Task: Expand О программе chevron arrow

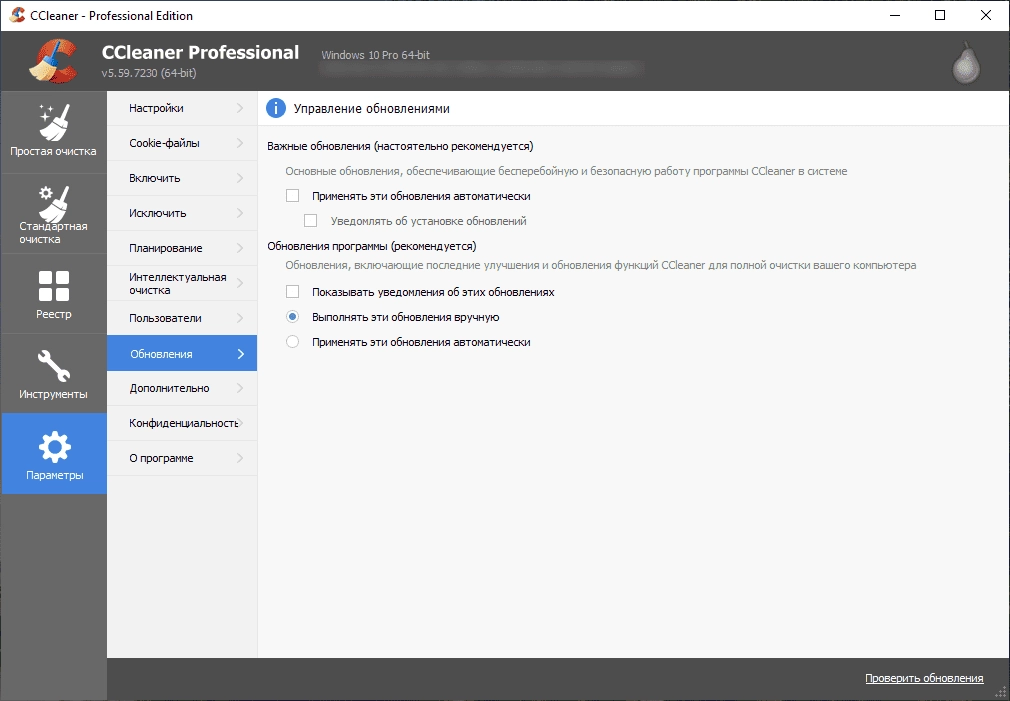Action: pos(240,458)
